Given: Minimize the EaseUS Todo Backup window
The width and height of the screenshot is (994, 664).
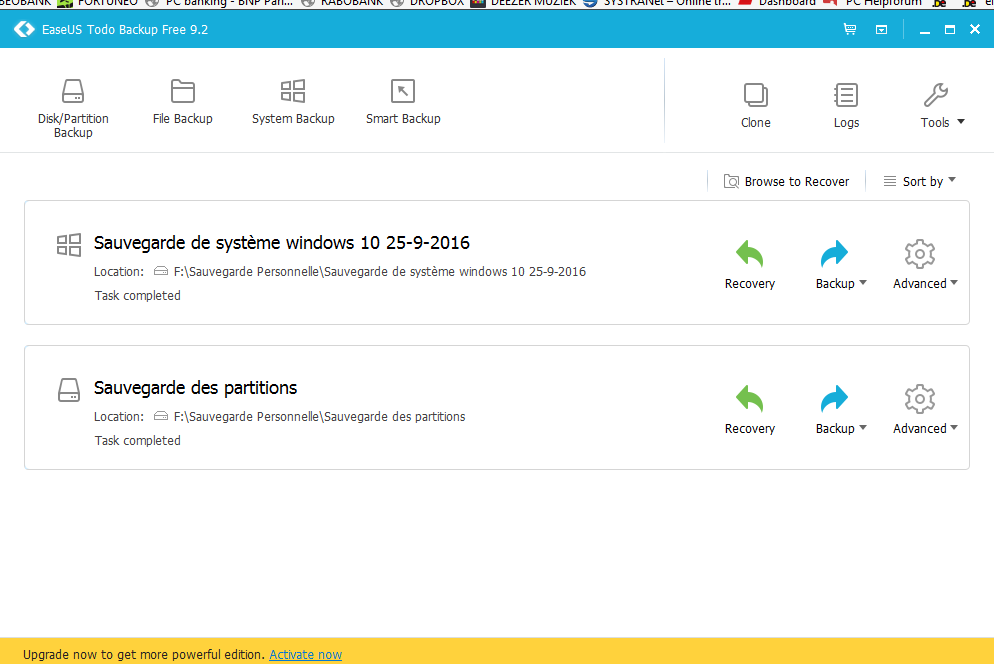Looking at the screenshot, I should click(925, 30).
